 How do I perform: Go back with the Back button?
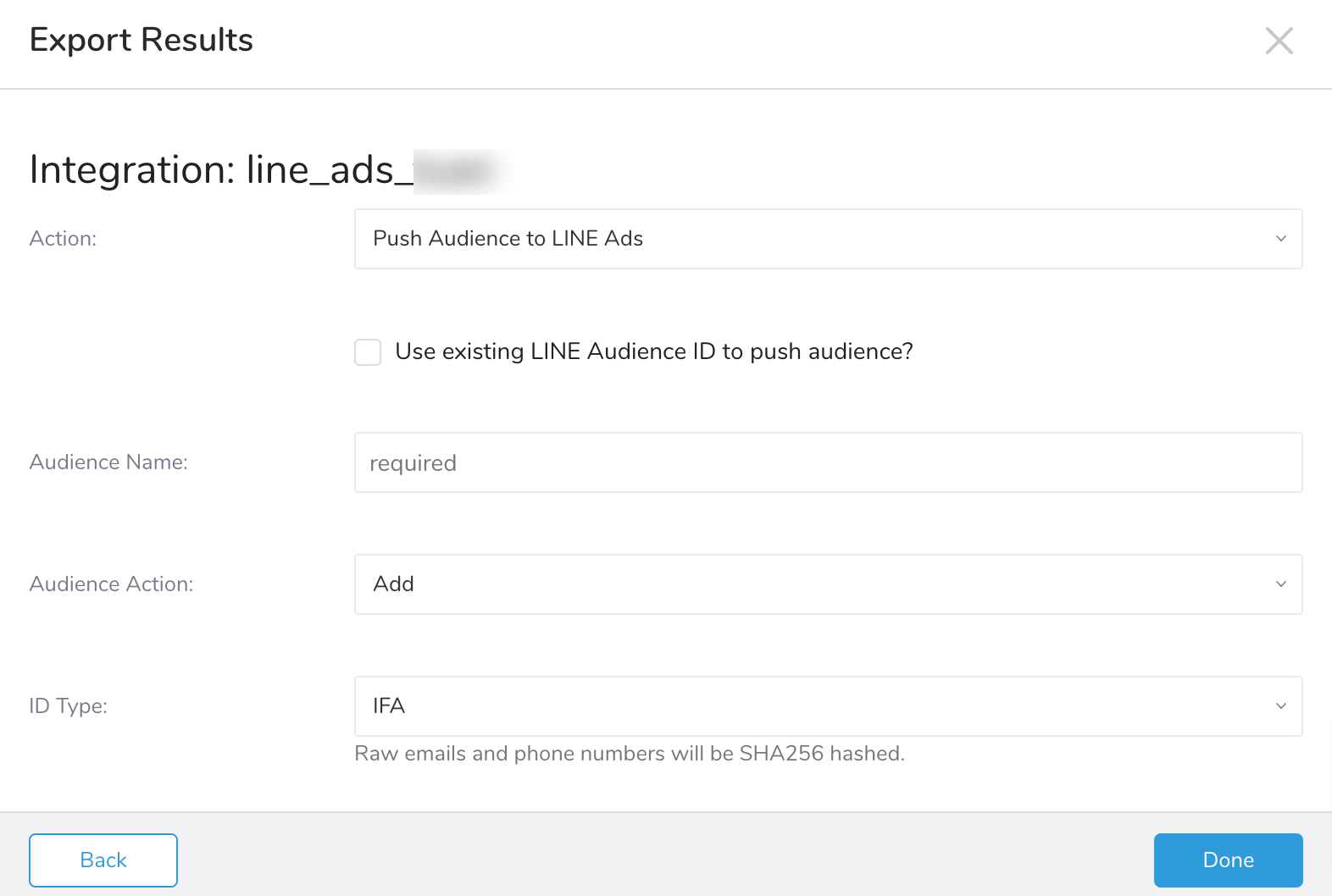click(103, 860)
